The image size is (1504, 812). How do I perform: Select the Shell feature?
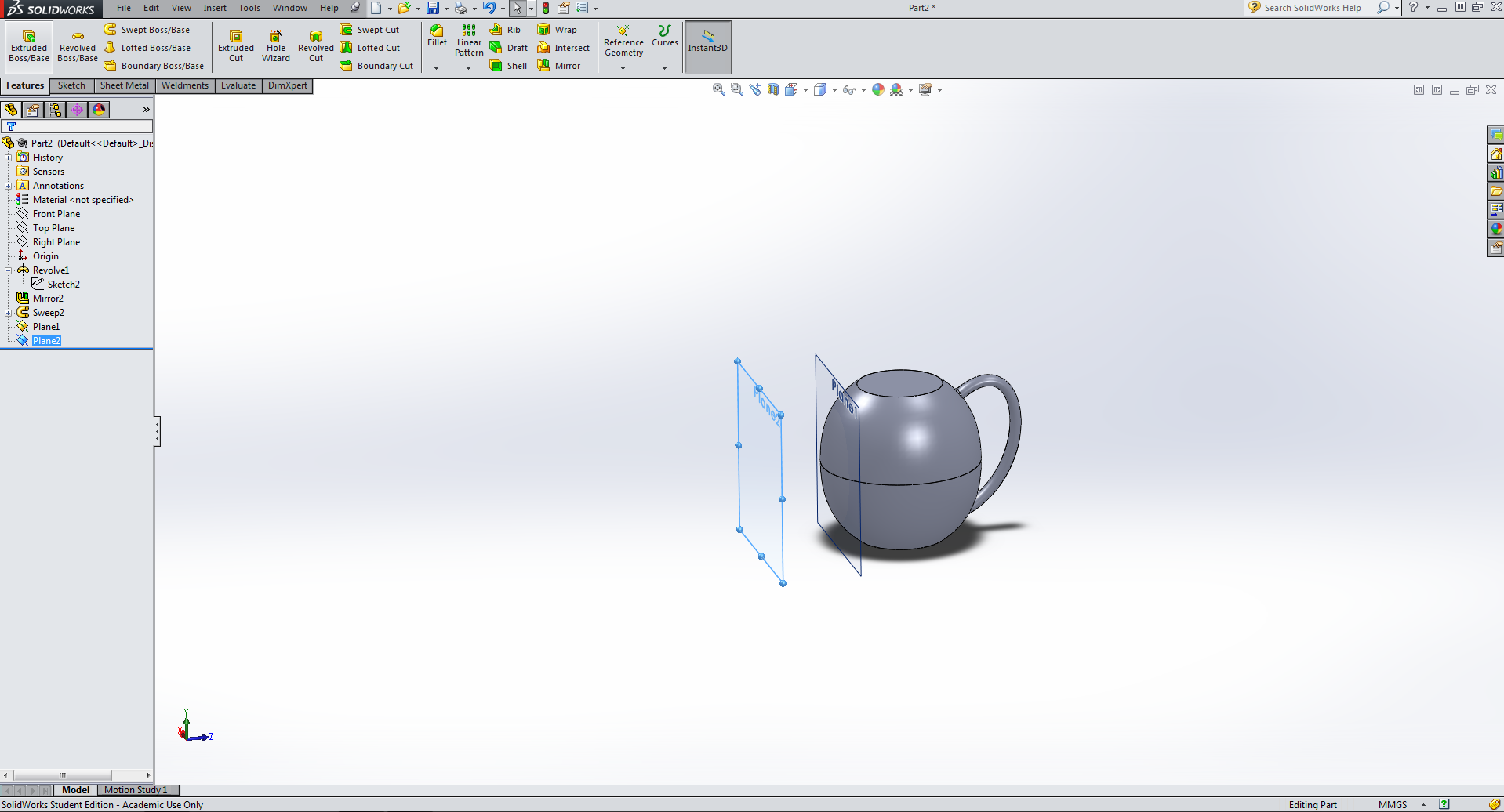[x=508, y=66]
